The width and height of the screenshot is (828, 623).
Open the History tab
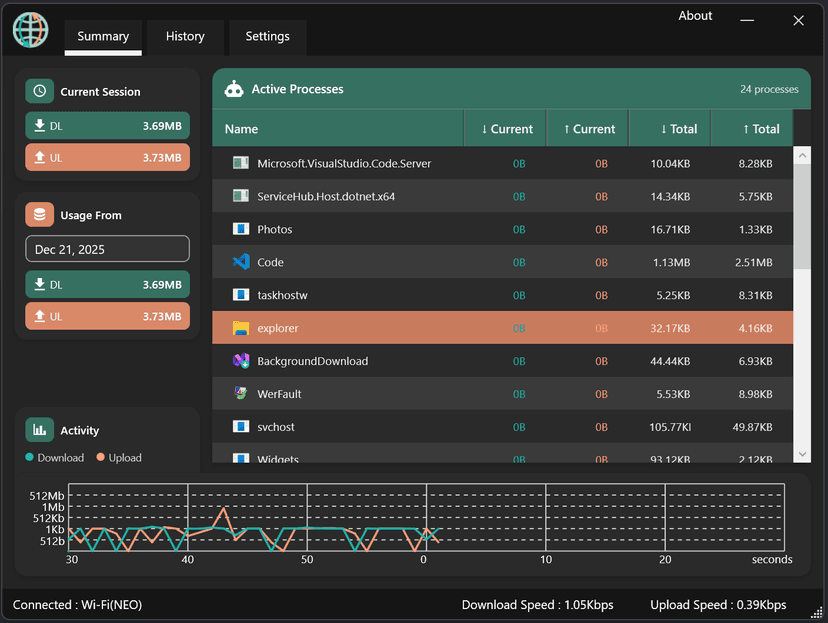[x=185, y=37]
